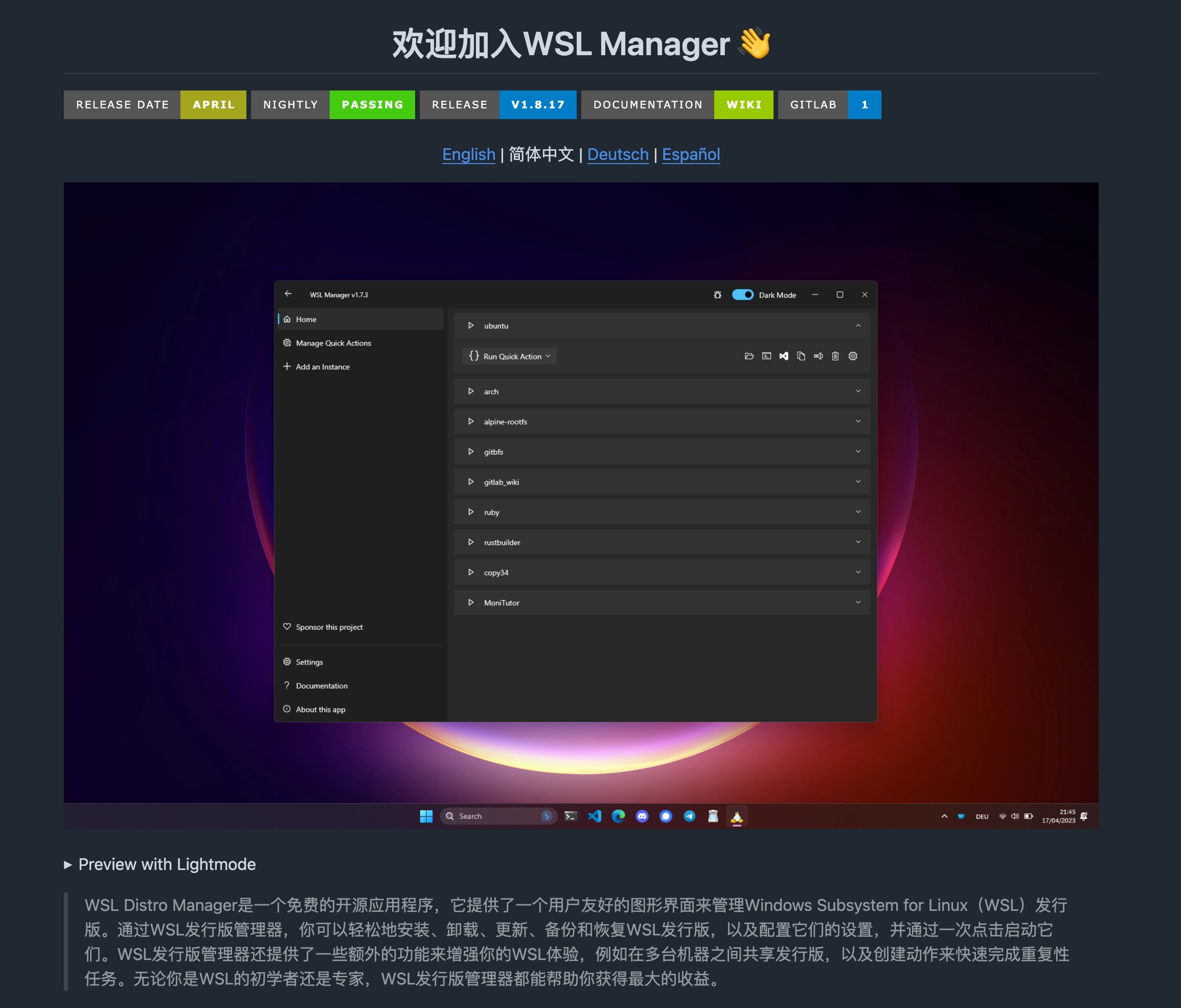
Task: Click Windows Start button in taskbar
Action: coord(426,816)
